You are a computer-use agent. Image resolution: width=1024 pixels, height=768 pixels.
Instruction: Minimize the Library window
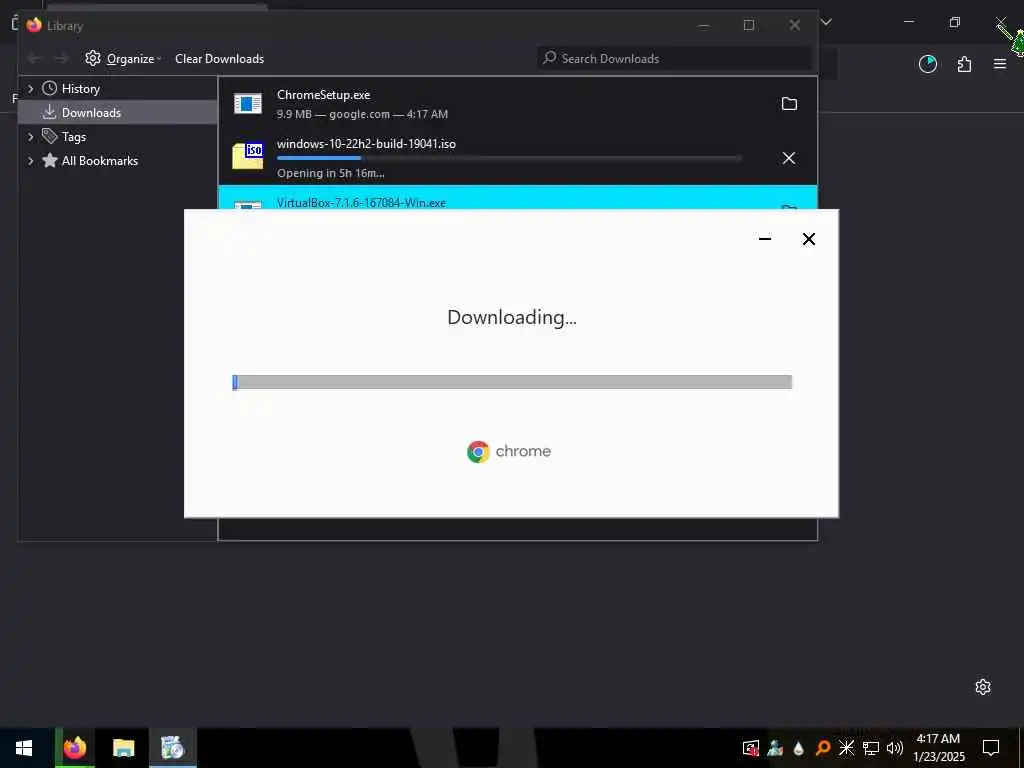703,25
